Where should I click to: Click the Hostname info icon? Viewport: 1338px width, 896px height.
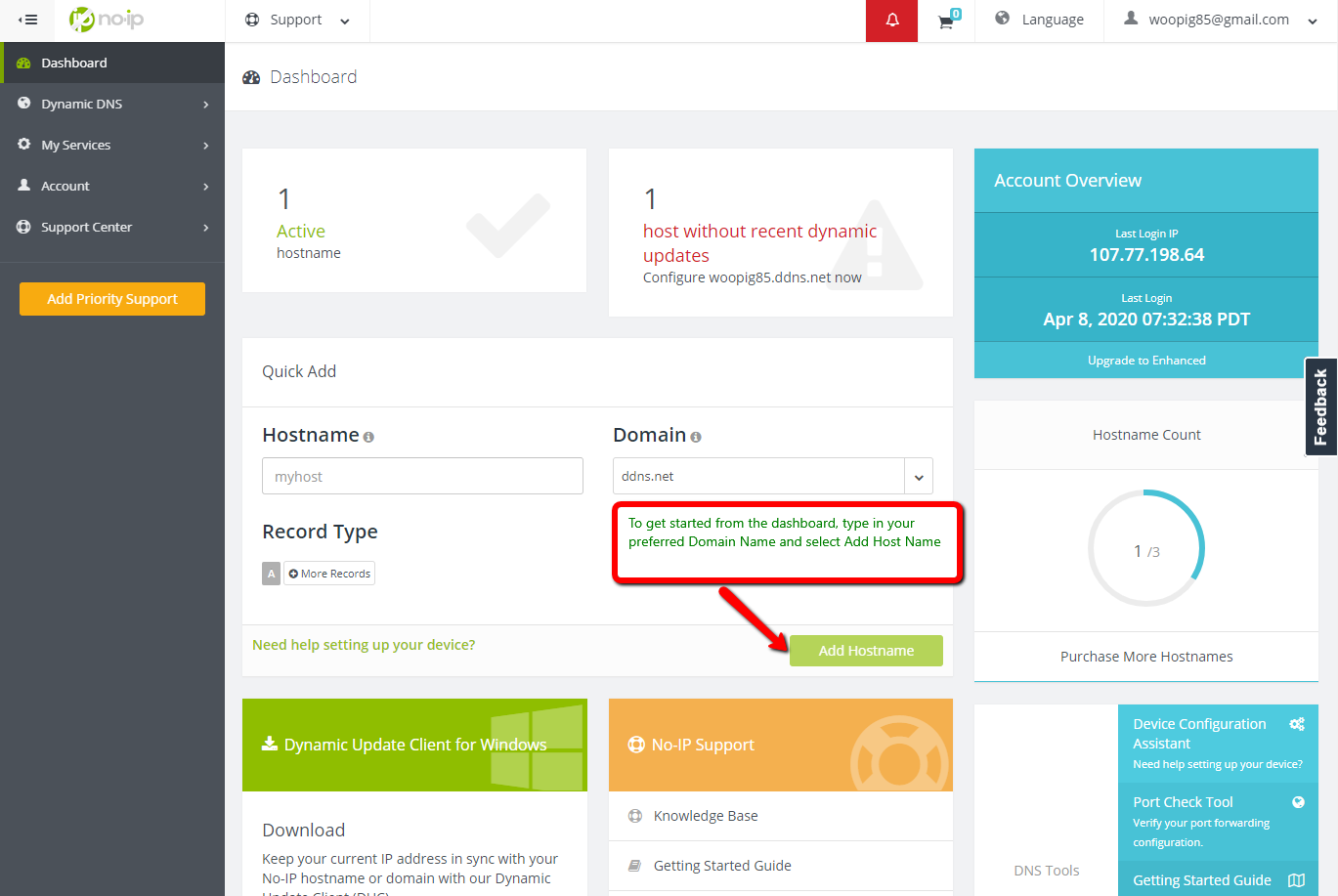point(368,437)
